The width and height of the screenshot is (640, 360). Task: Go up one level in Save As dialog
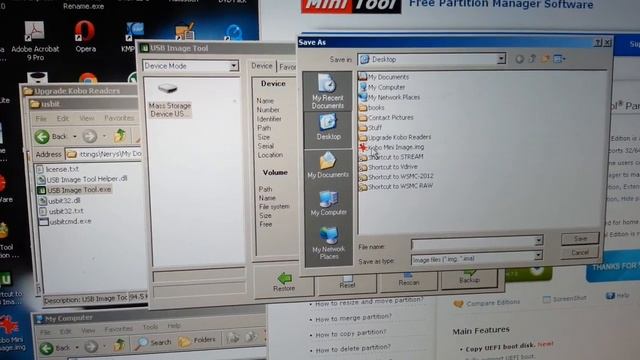click(x=532, y=59)
